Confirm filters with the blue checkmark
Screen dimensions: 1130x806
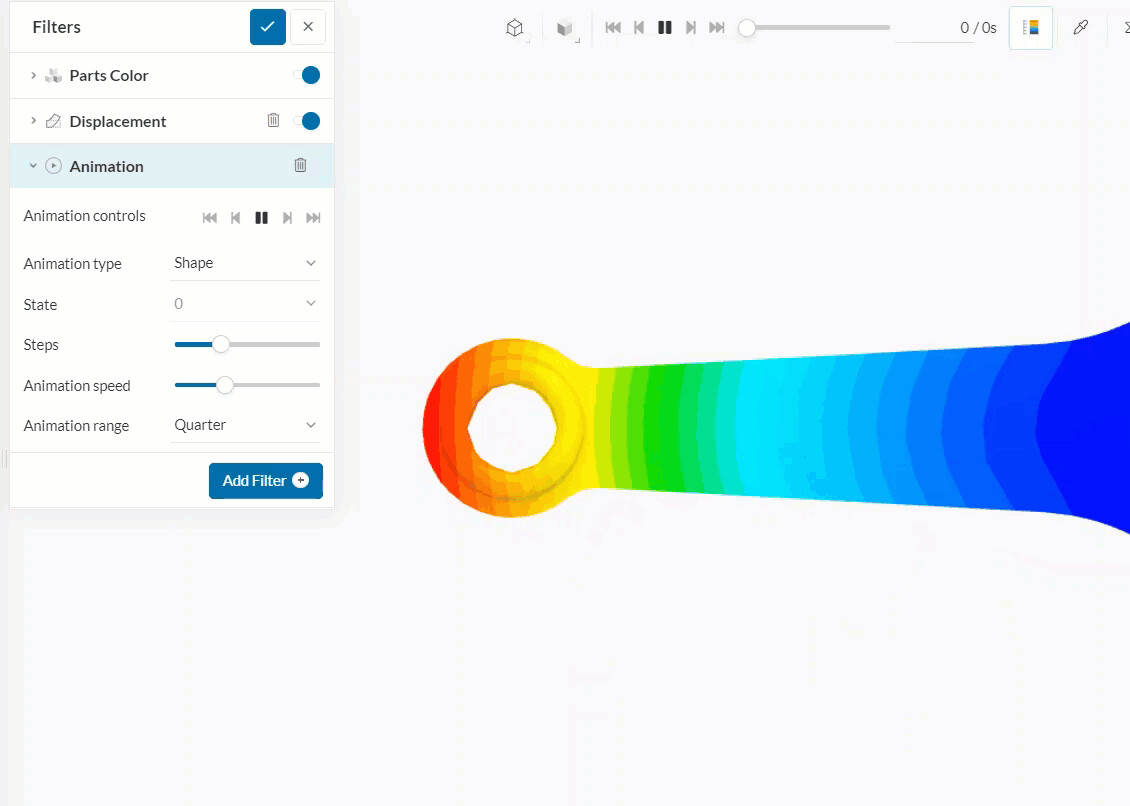(x=267, y=27)
